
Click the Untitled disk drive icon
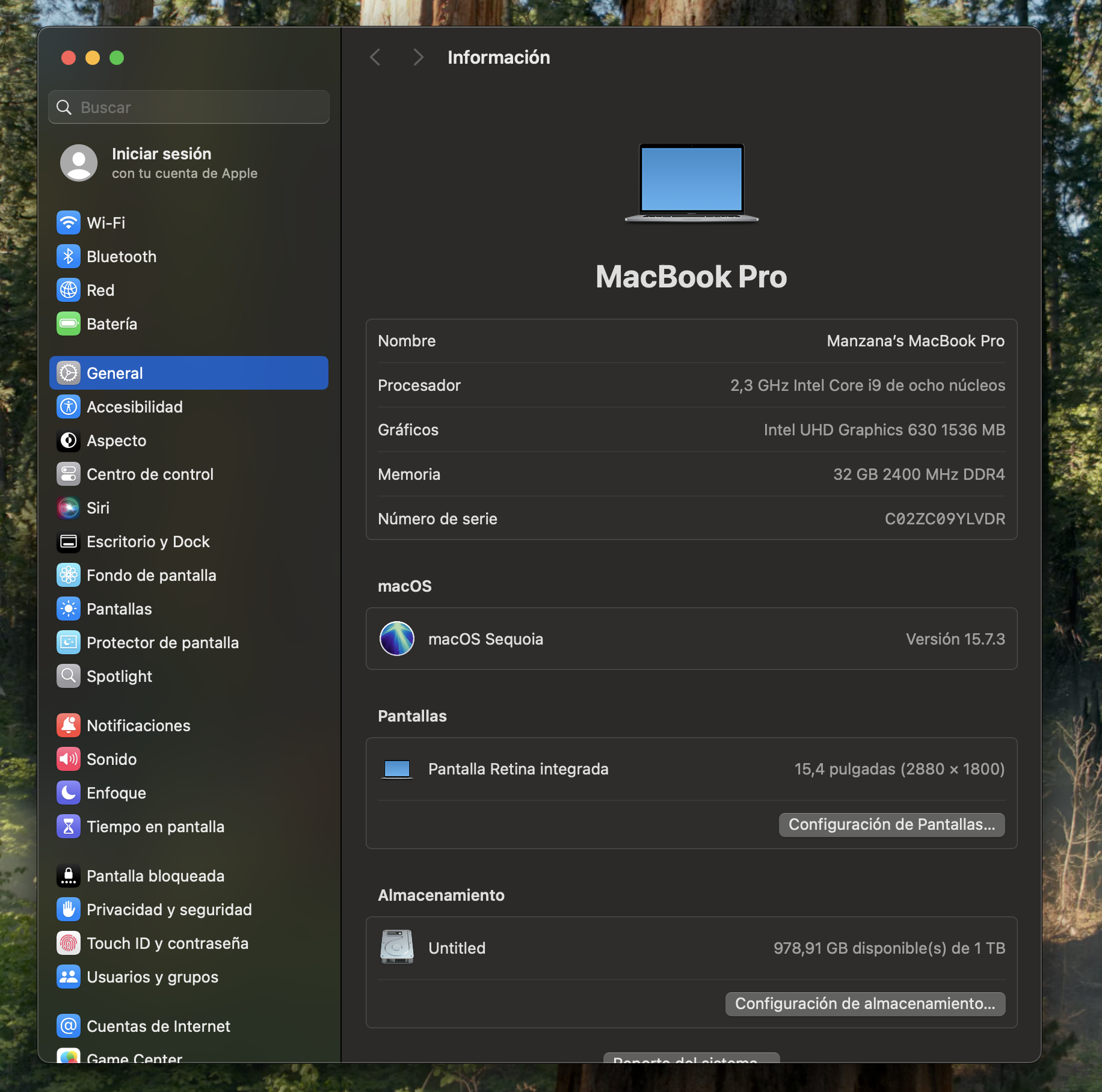397,948
